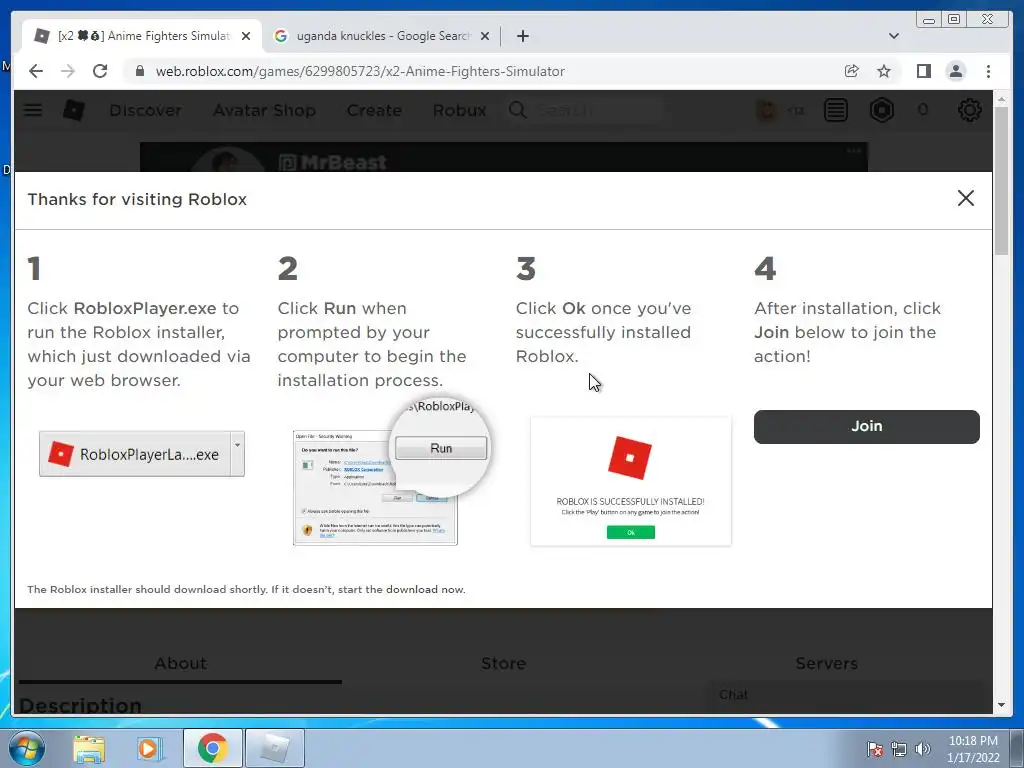Open Chrome three-dot menu

pos(988,71)
